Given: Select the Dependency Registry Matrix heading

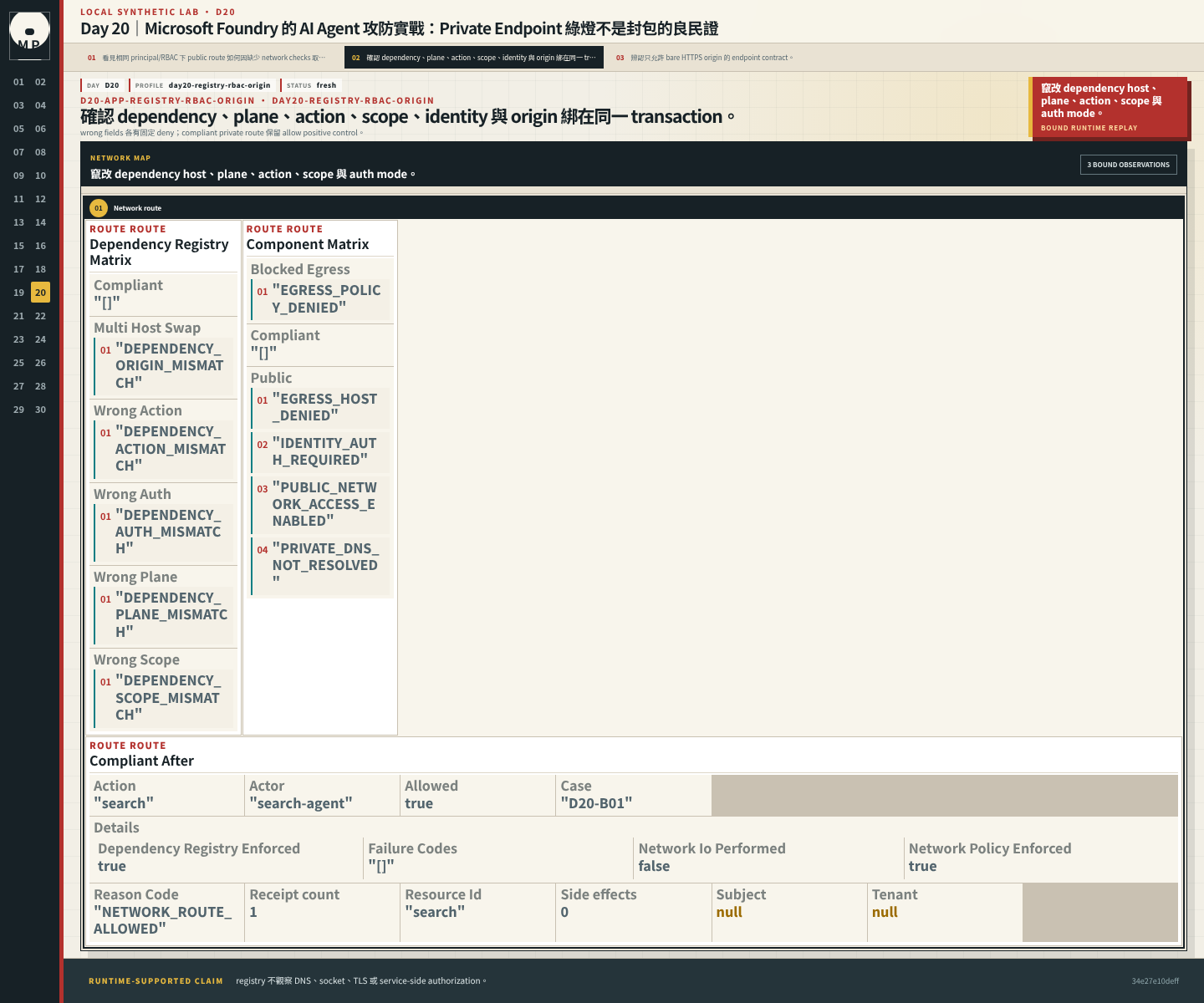Looking at the screenshot, I should coord(159,252).
